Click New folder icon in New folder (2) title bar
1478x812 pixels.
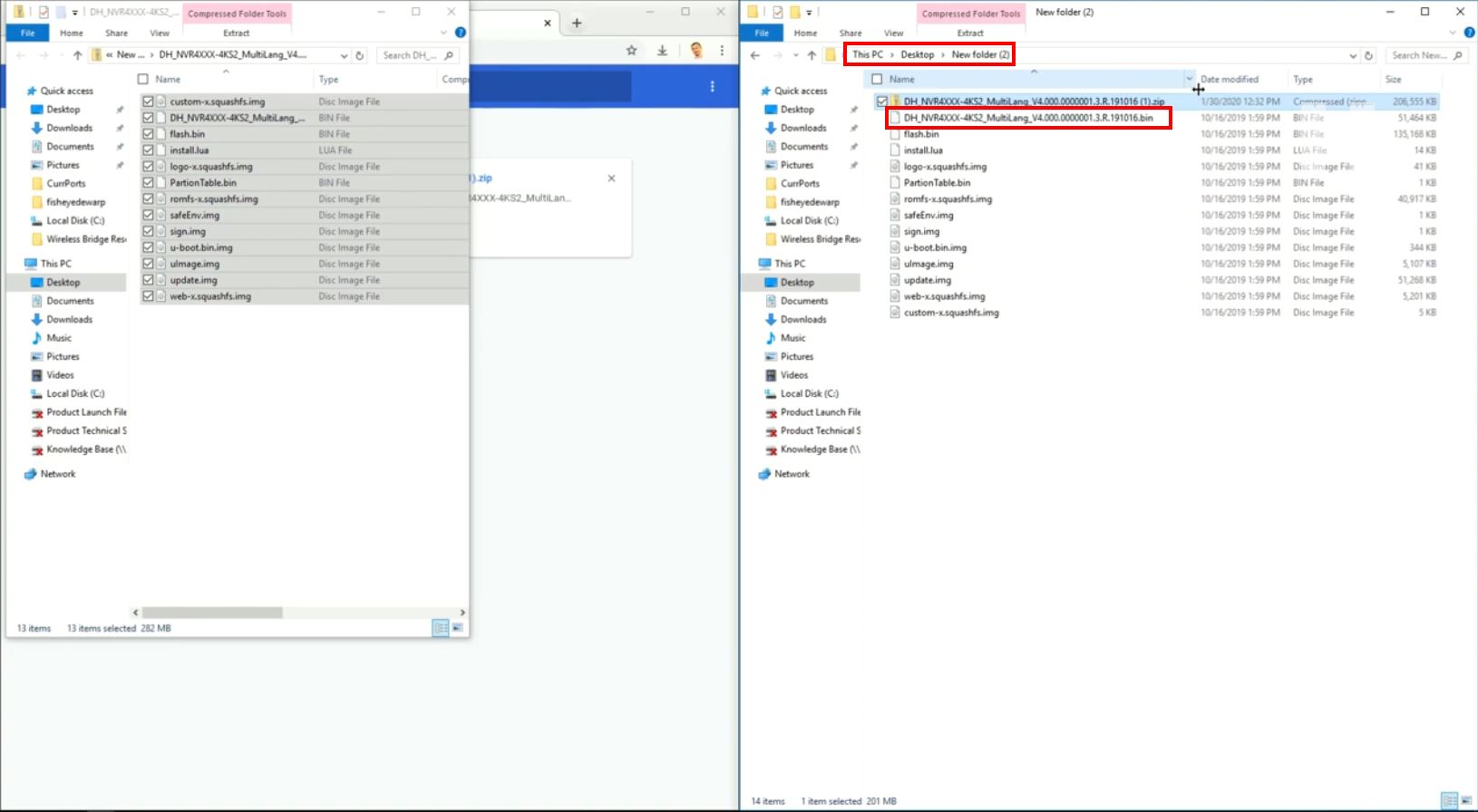(794, 12)
